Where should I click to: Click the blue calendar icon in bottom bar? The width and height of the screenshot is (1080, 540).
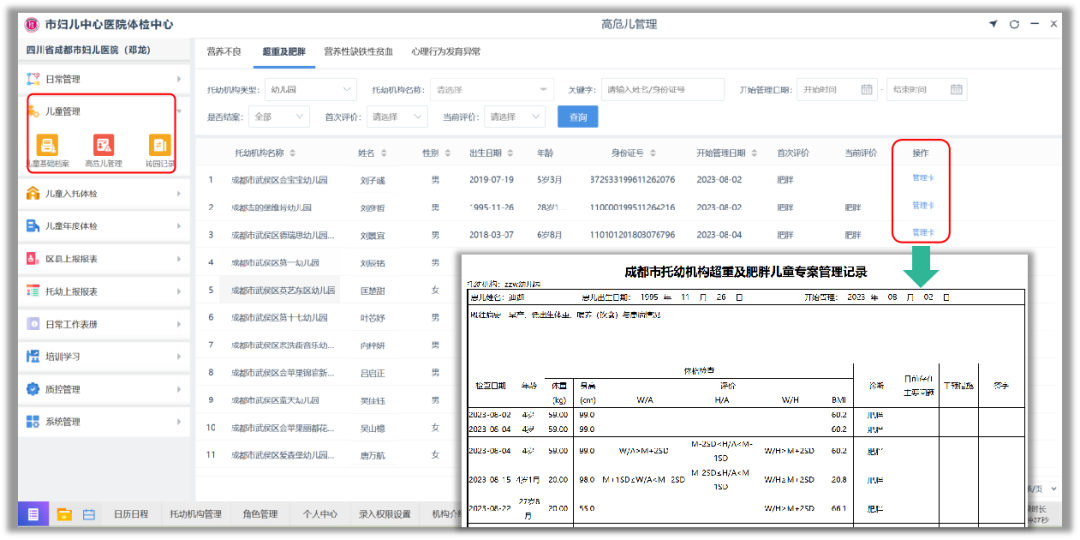coord(89,514)
